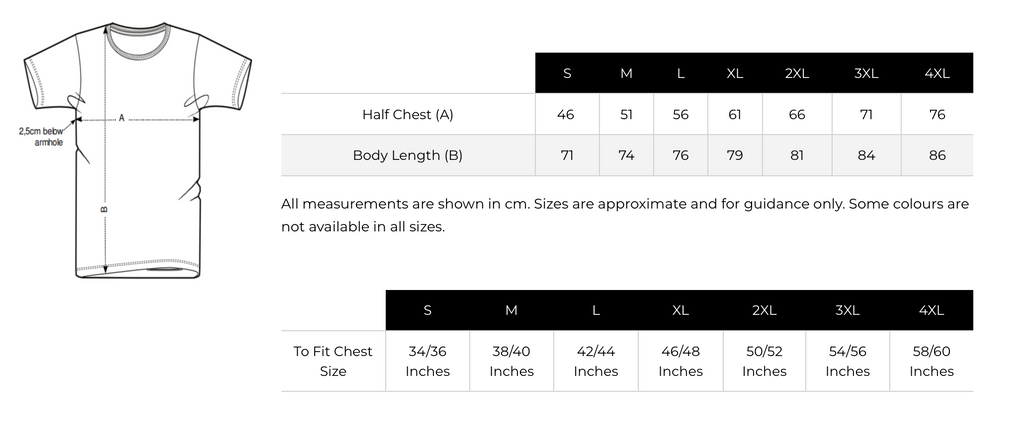Click the Body Length value 74 for M
Viewport: 1024px width, 434px height.
pyautogui.click(x=626, y=156)
